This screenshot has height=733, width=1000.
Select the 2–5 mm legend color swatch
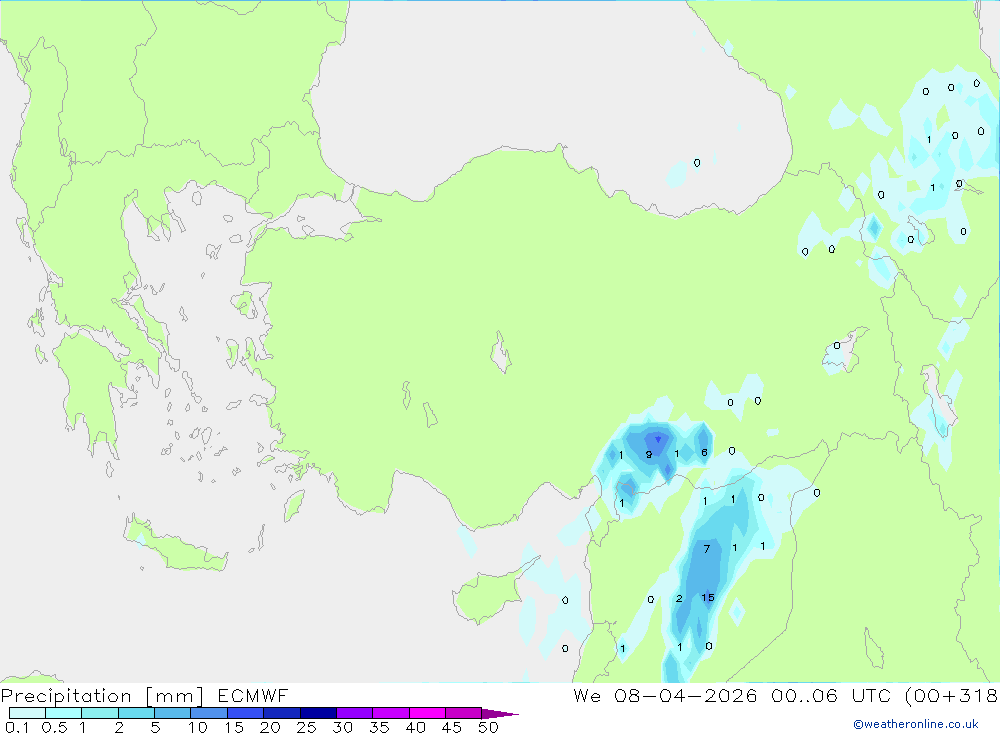coord(136,713)
